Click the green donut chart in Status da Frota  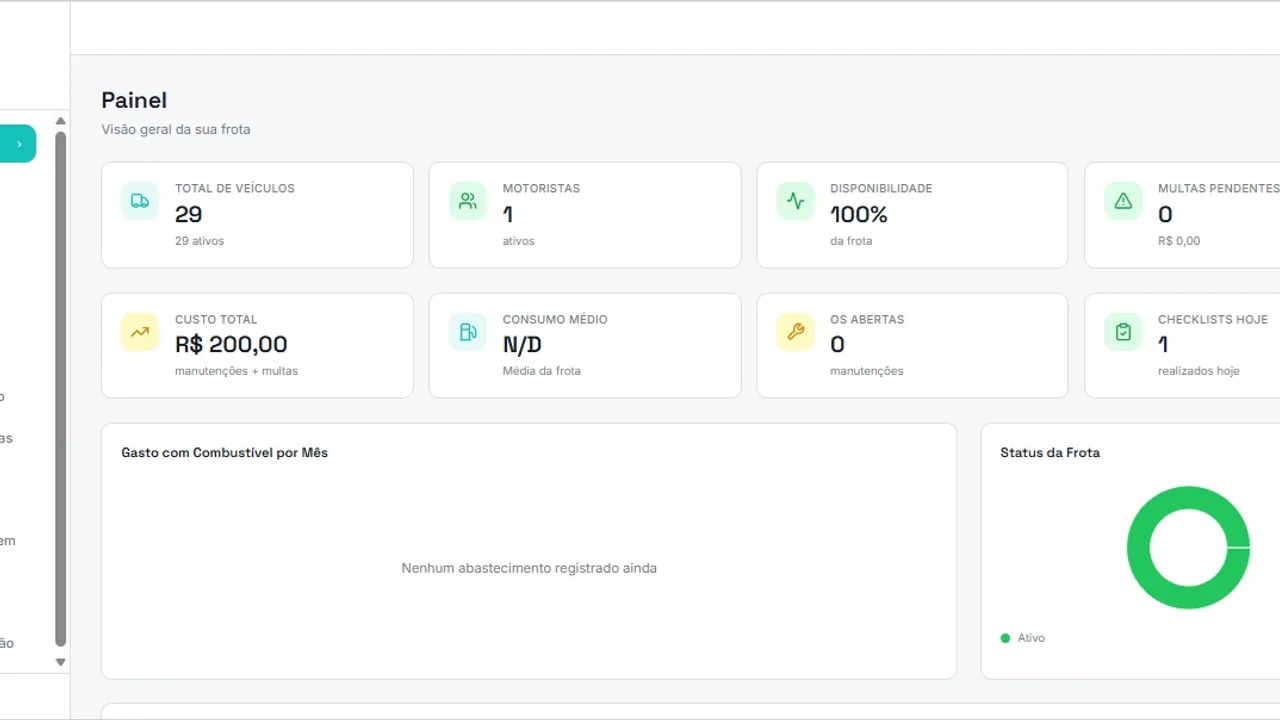point(1188,547)
